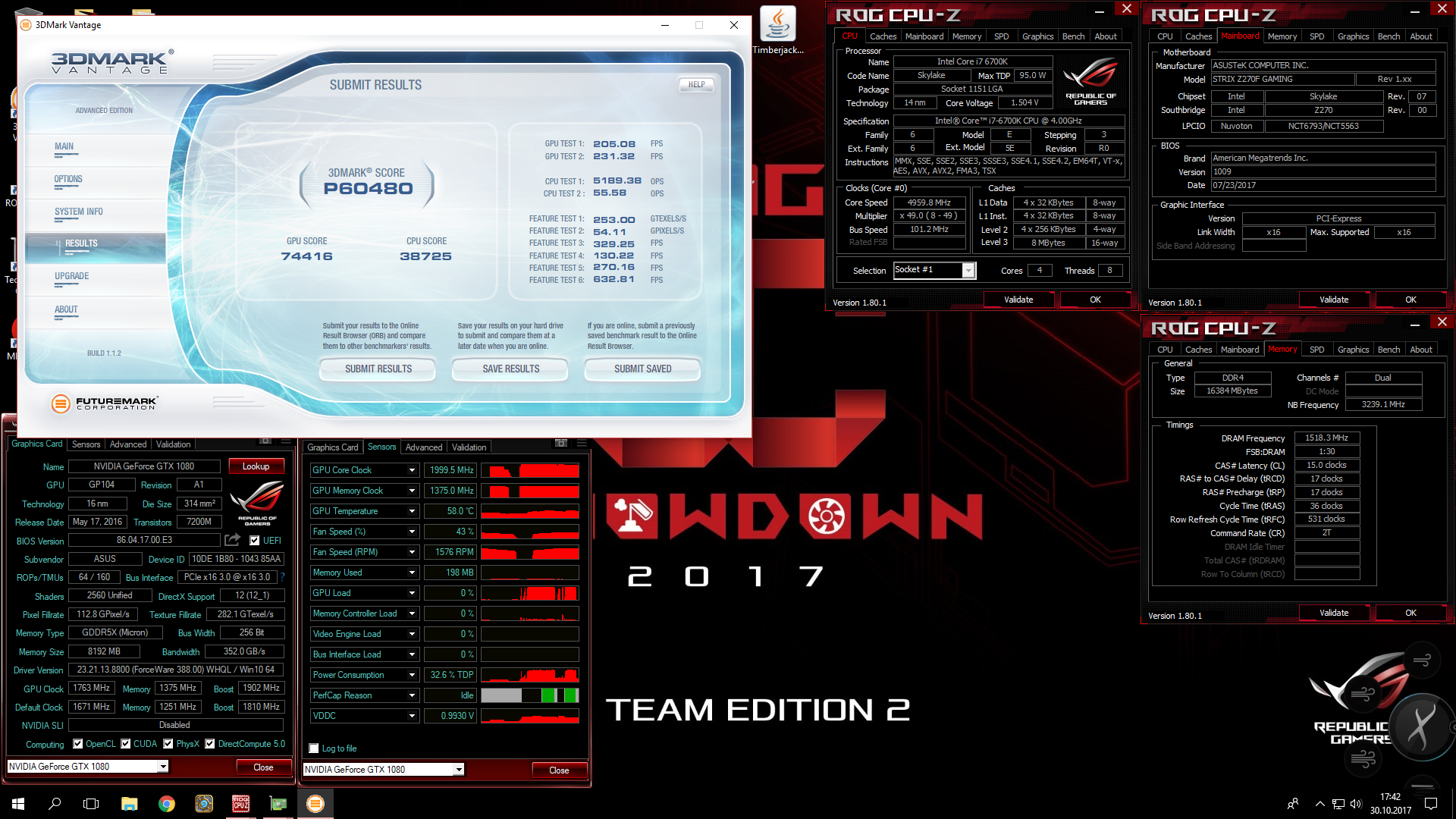Expand the GPU Temperature sensor dropdown

[413, 511]
